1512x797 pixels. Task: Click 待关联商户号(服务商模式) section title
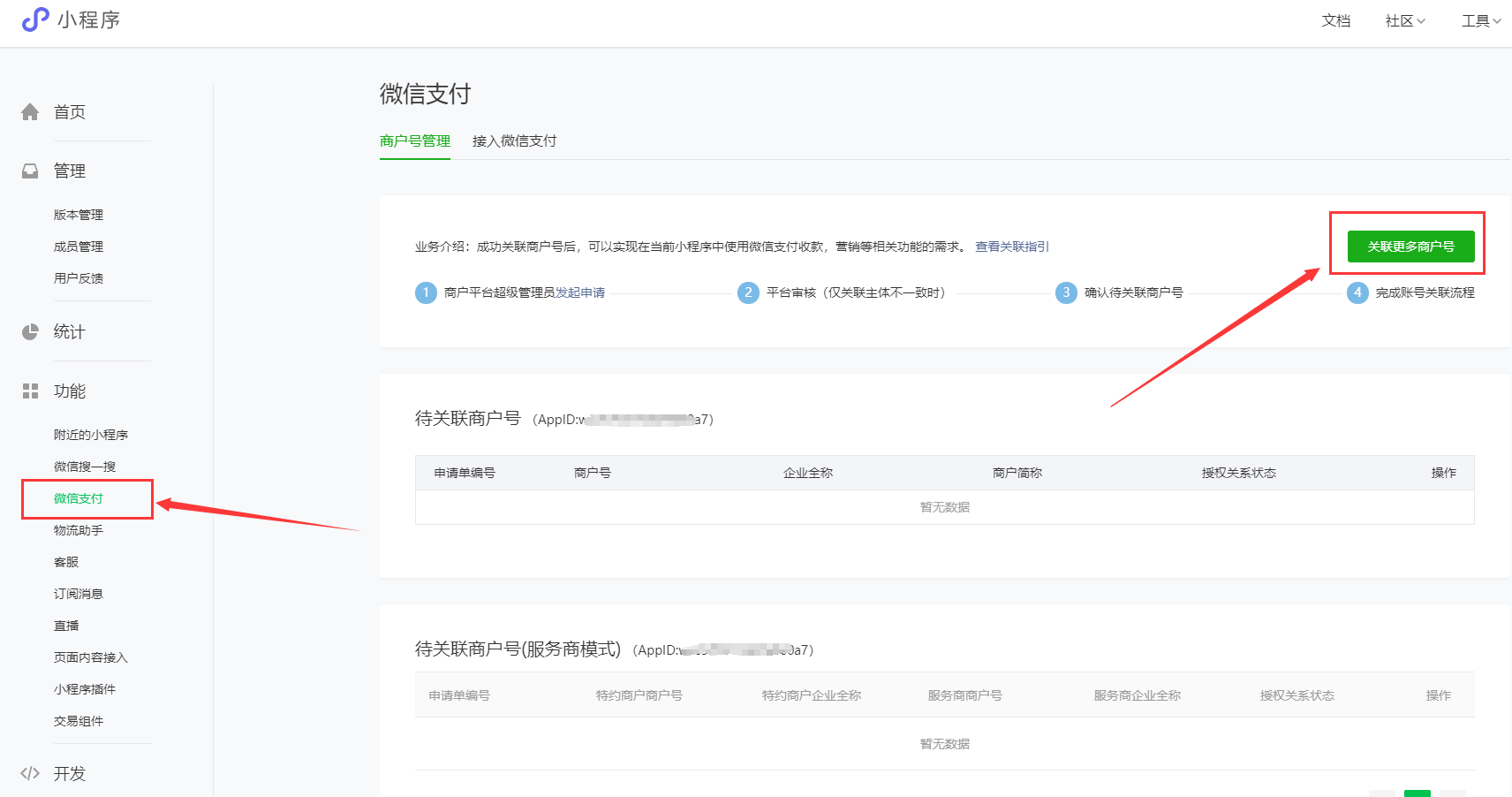(518, 649)
